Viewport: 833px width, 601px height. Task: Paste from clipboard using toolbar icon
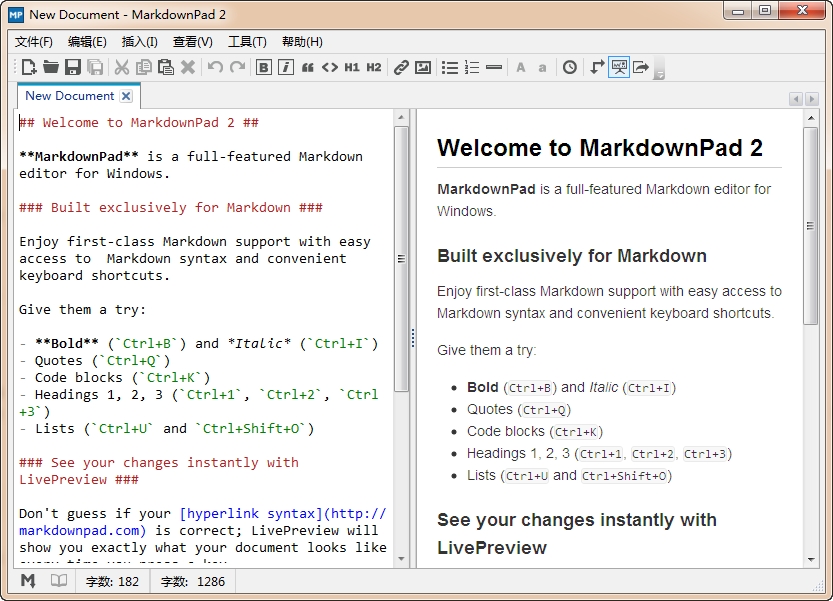coord(166,67)
